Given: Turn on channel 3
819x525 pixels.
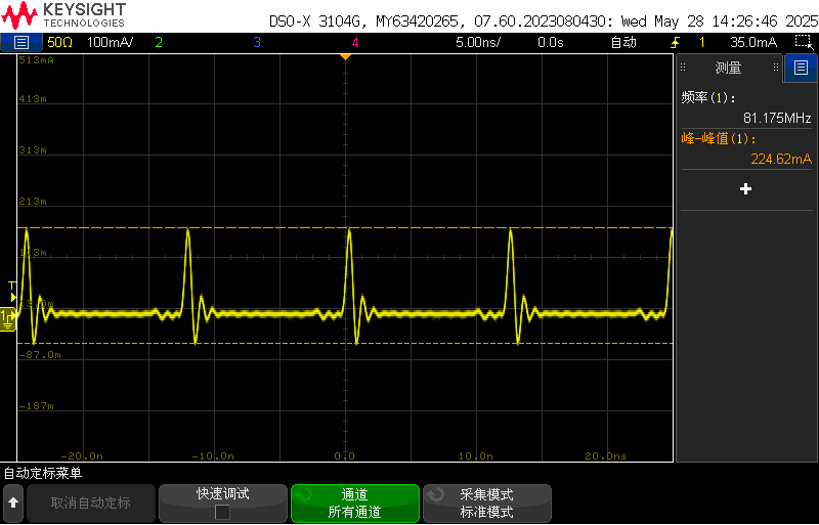Looking at the screenshot, I should coord(256,42).
